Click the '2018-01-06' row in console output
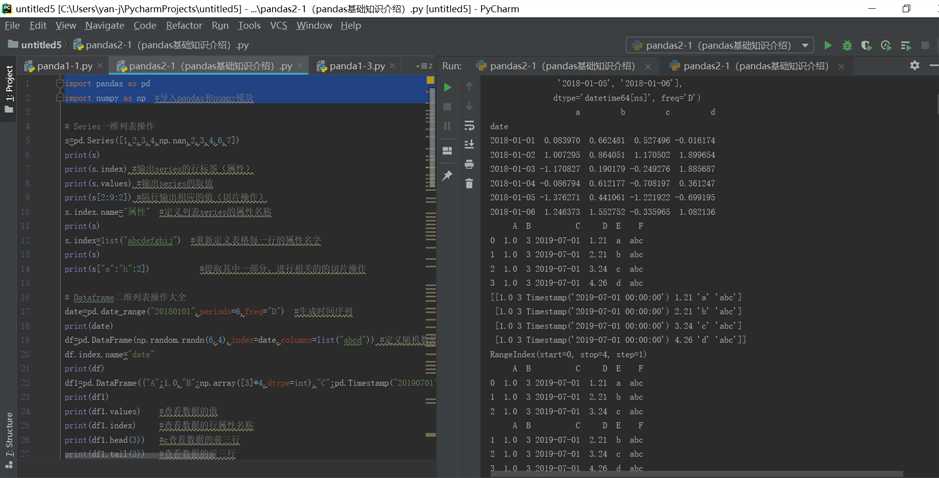Viewport: 939px width, 478px height. [602, 211]
